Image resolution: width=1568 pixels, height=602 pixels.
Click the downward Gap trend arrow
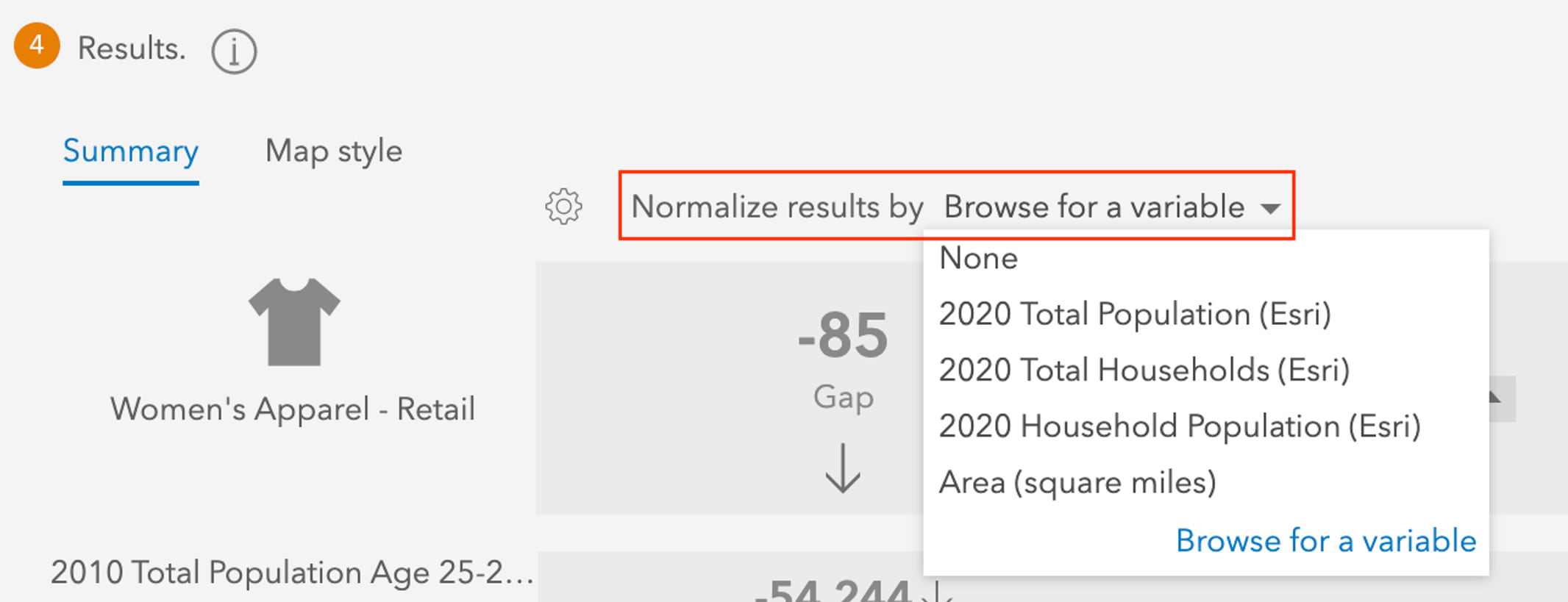842,467
